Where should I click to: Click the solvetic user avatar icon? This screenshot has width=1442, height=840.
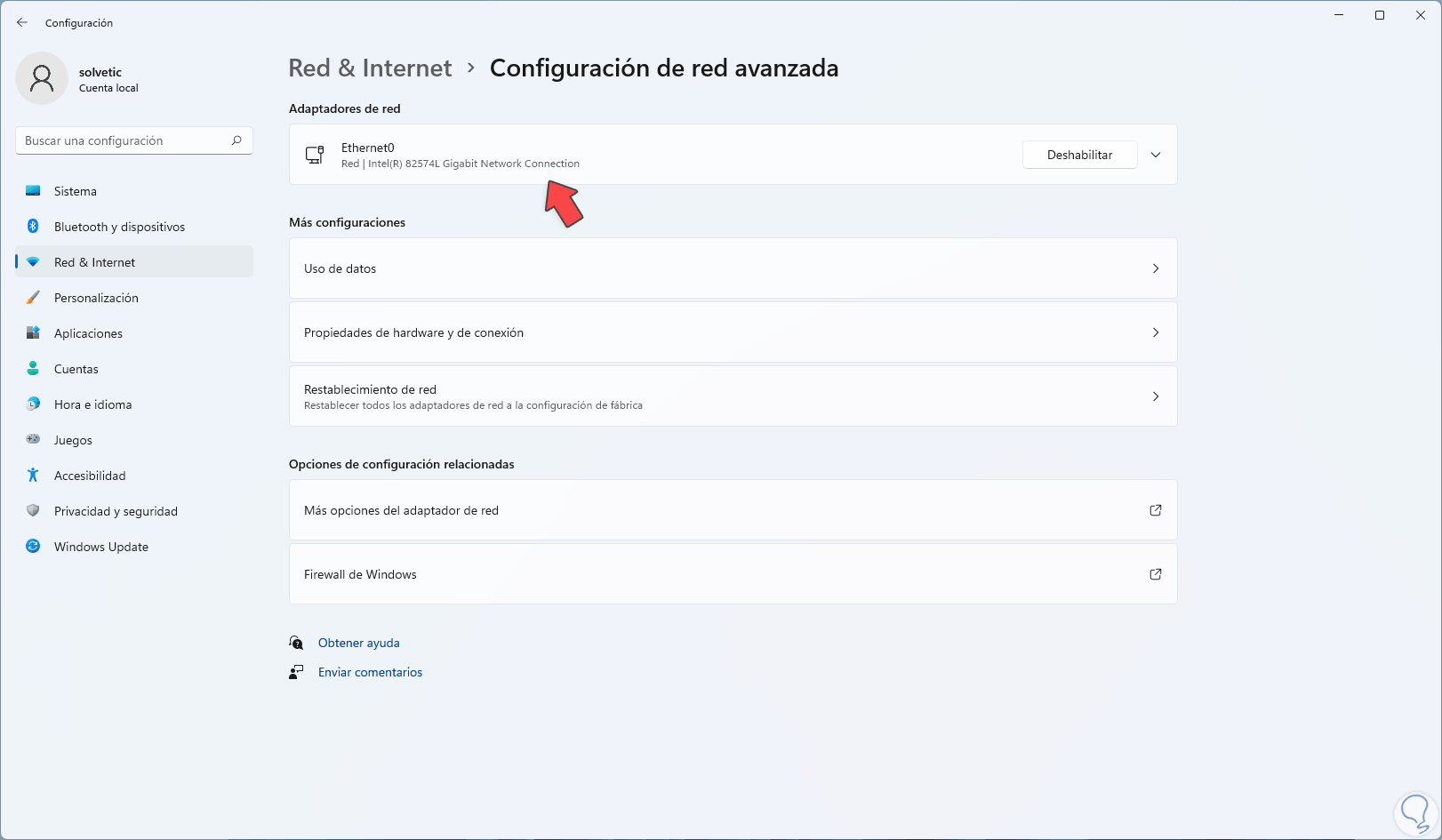(x=42, y=78)
